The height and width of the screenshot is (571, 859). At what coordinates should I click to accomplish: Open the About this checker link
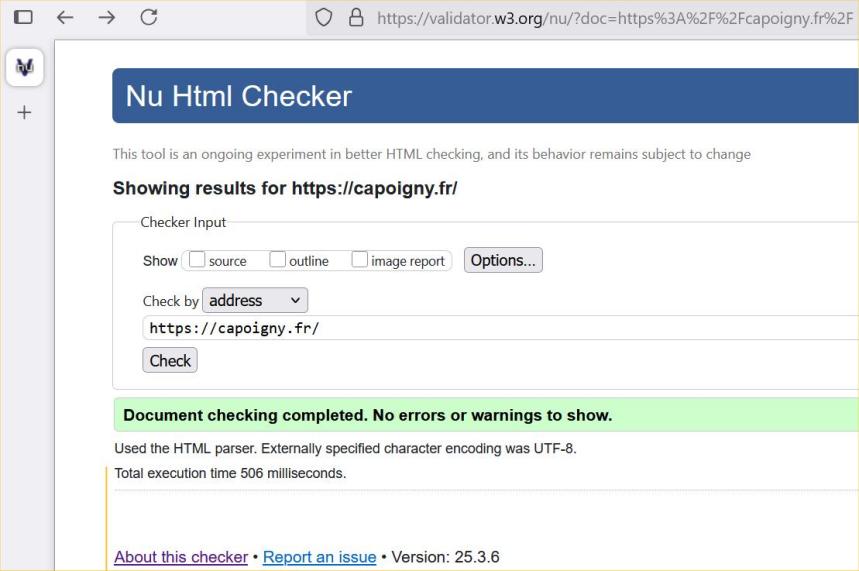click(x=181, y=557)
